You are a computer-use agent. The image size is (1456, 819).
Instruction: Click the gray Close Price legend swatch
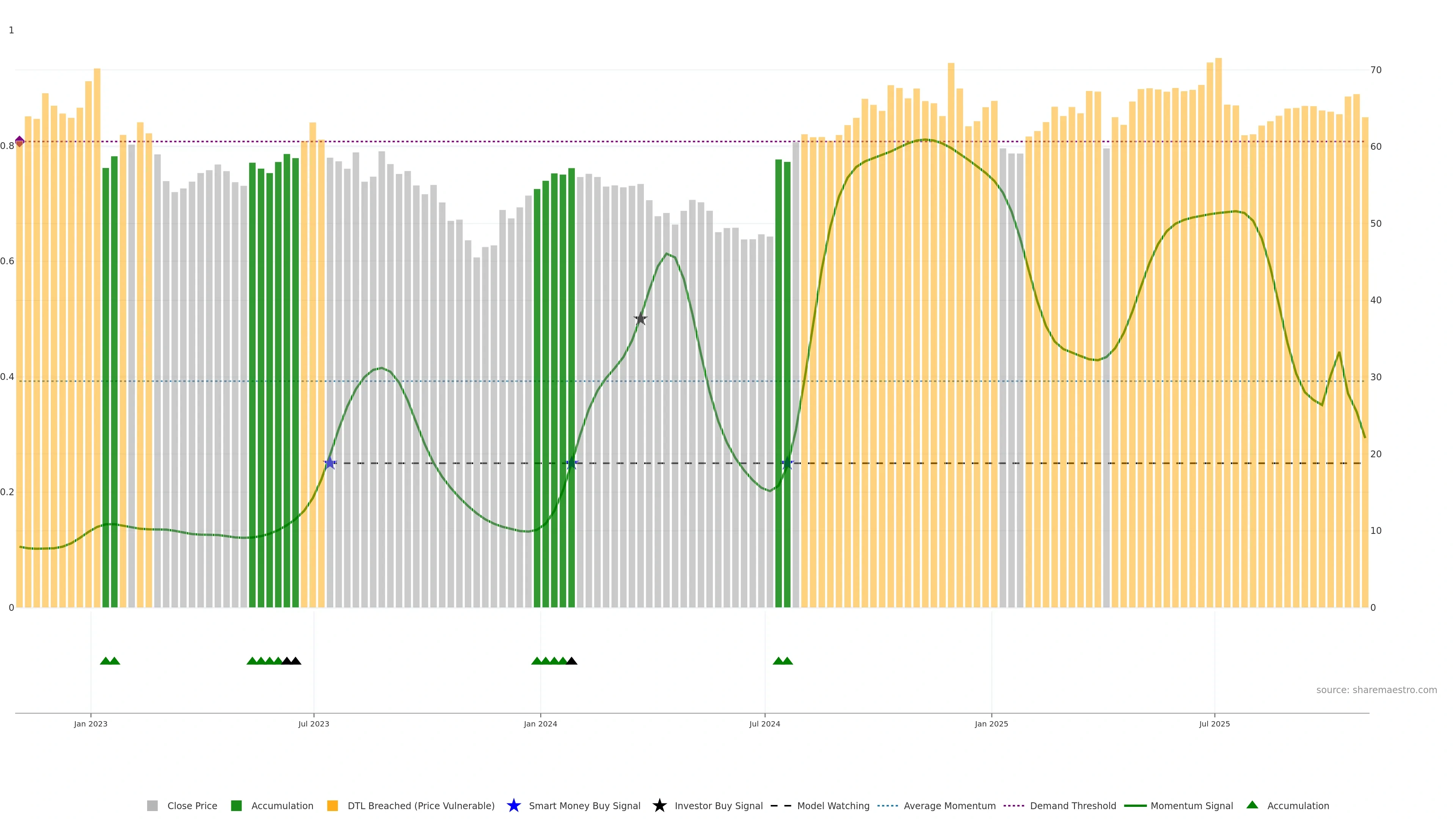point(152,806)
